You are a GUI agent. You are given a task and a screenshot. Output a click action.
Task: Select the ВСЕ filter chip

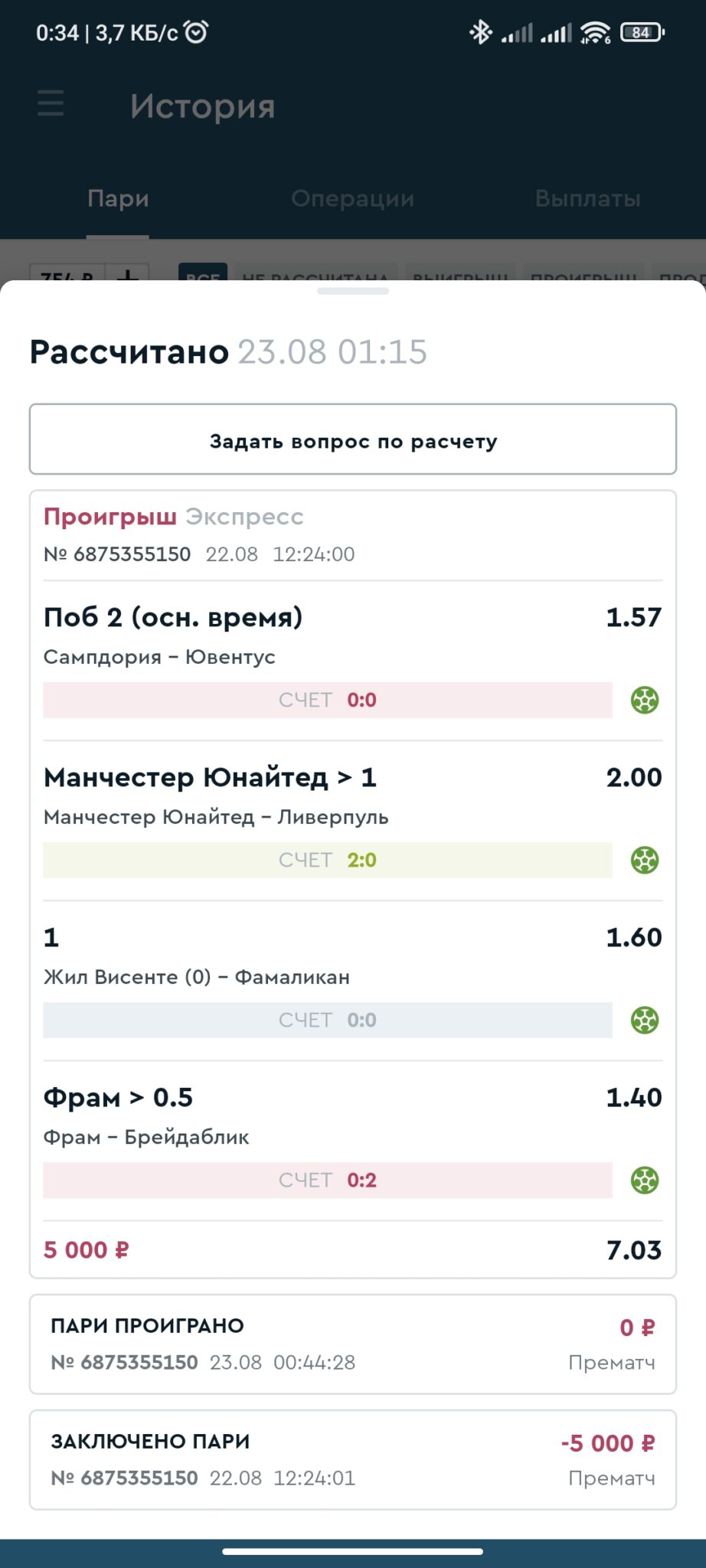coord(203,274)
